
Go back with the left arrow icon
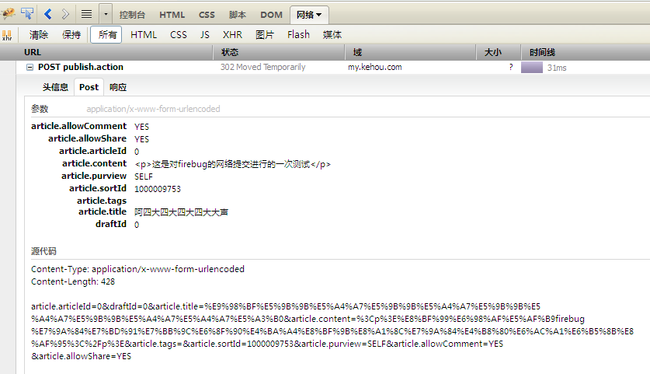[x=48, y=14]
